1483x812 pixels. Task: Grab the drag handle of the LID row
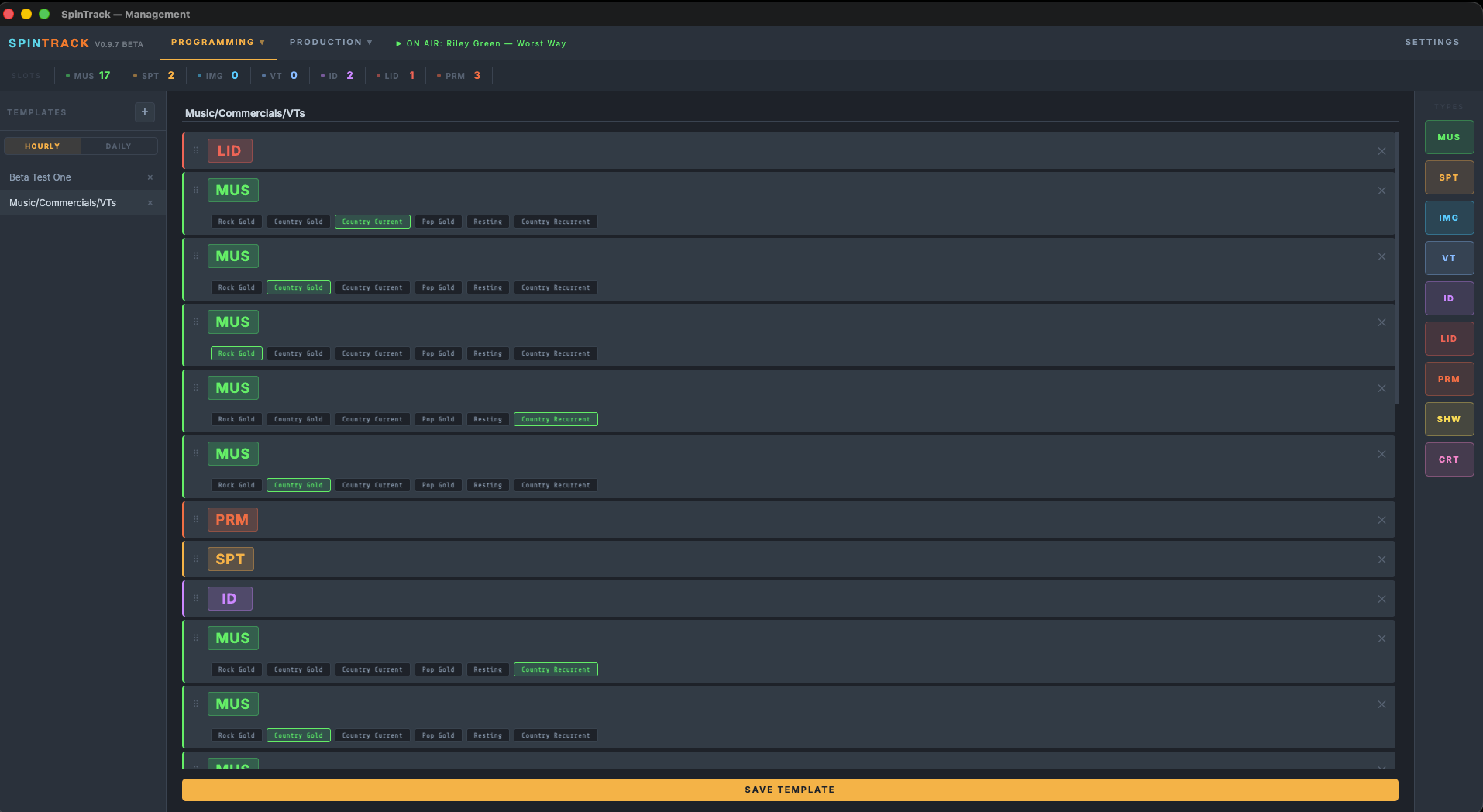pyautogui.click(x=196, y=150)
